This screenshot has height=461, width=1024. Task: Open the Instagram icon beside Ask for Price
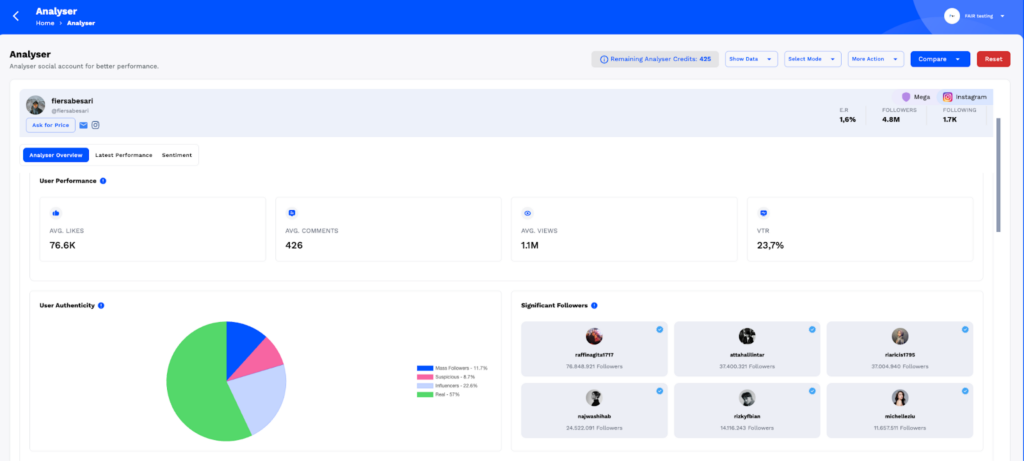(96, 125)
